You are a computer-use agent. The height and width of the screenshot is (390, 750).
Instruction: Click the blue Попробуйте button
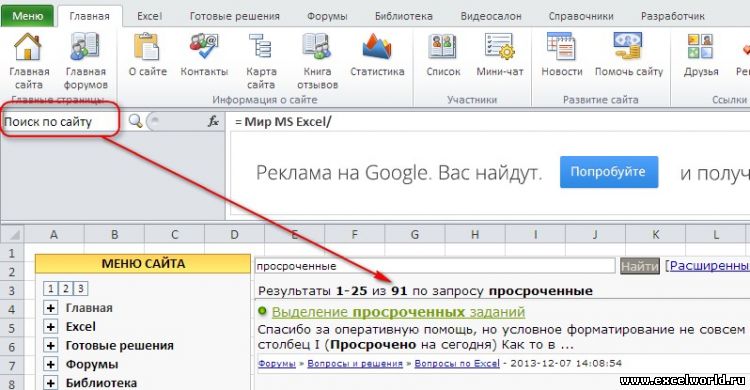pyautogui.click(x=608, y=172)
